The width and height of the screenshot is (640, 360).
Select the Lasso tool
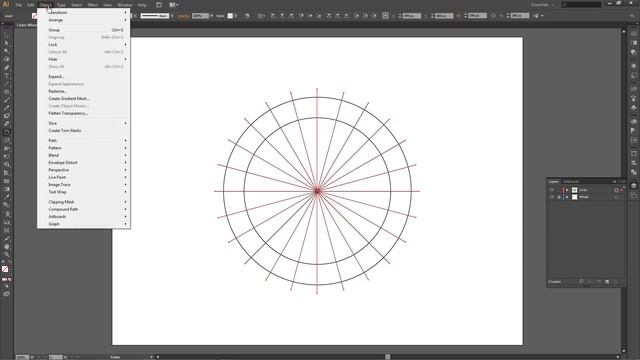6,59
